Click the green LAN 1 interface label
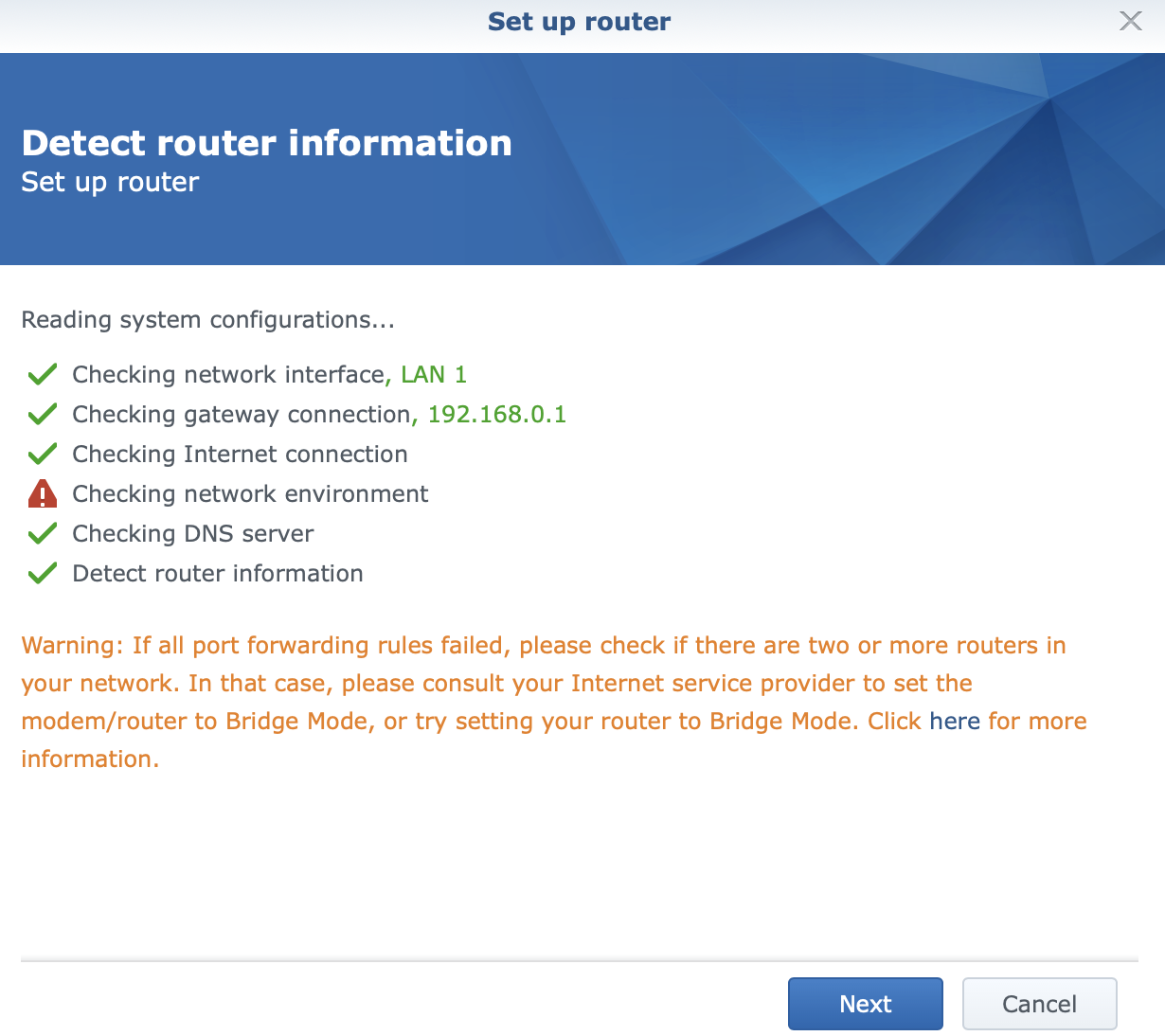1165x1036 pixels. point(434,375)
